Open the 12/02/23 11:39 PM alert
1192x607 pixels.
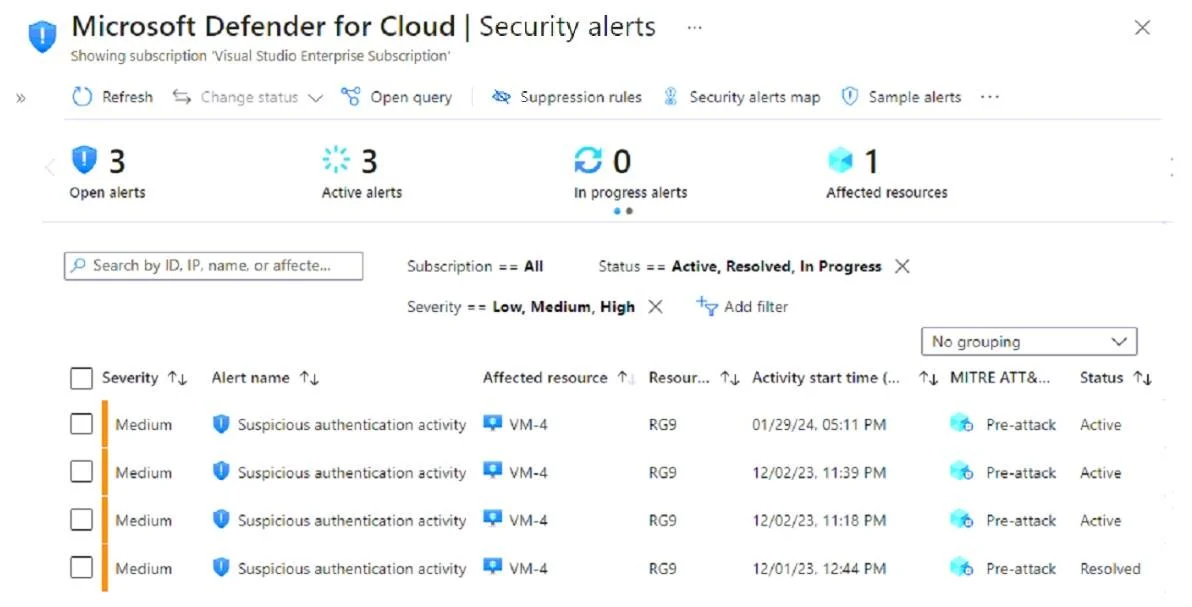coord(351,472)
